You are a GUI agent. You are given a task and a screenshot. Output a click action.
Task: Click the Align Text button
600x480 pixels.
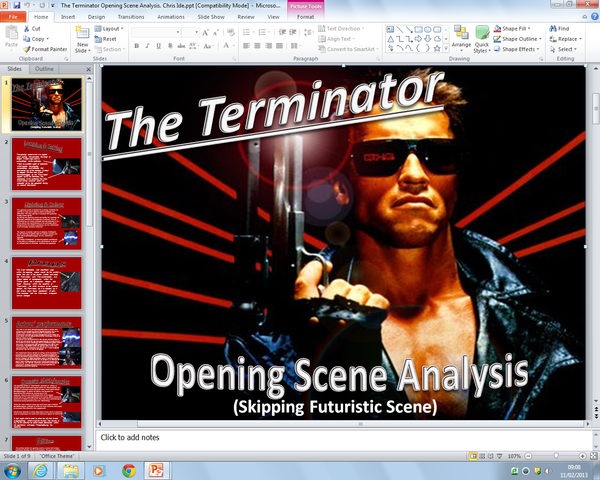point(336,39)
